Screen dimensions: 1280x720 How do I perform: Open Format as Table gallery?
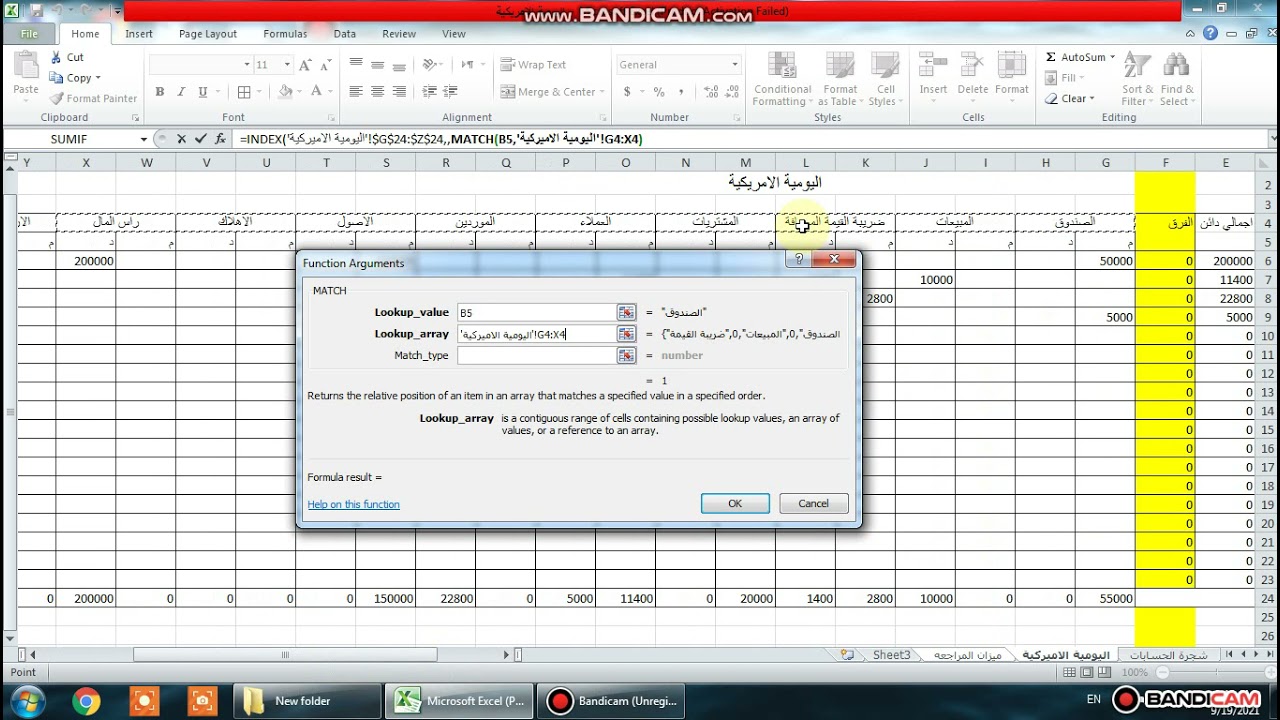click(x=840, y=79)
